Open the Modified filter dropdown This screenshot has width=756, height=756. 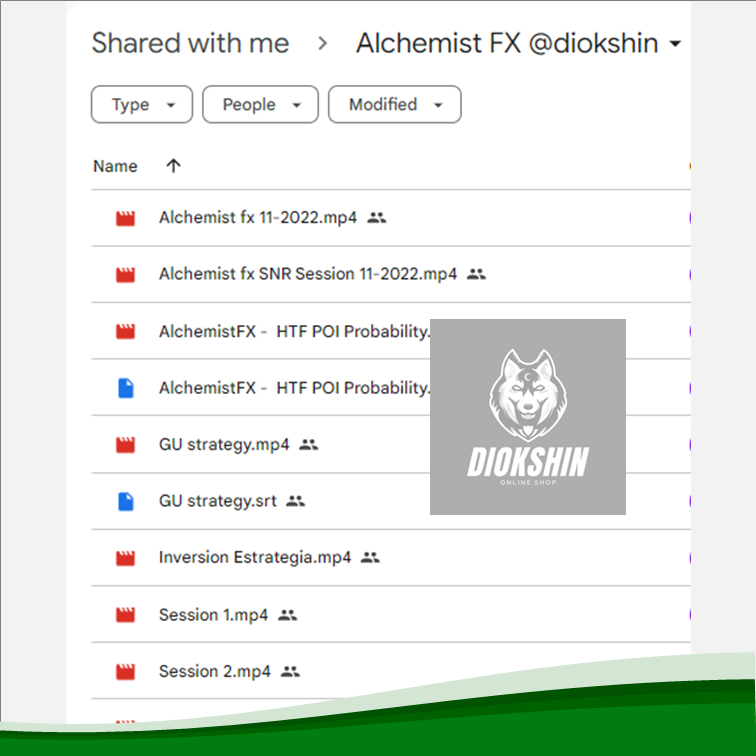[x=394, y=105]
